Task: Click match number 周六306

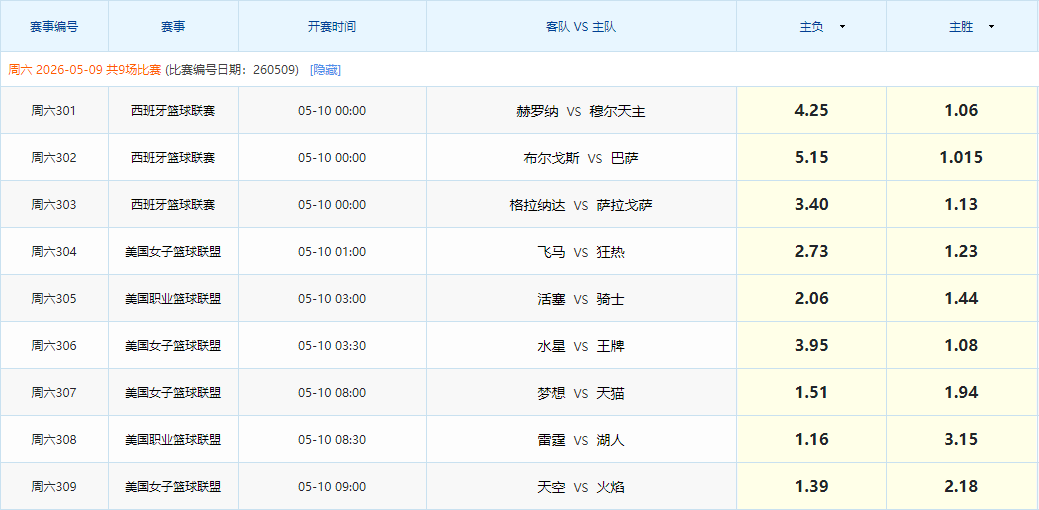Action: point(54,346)
